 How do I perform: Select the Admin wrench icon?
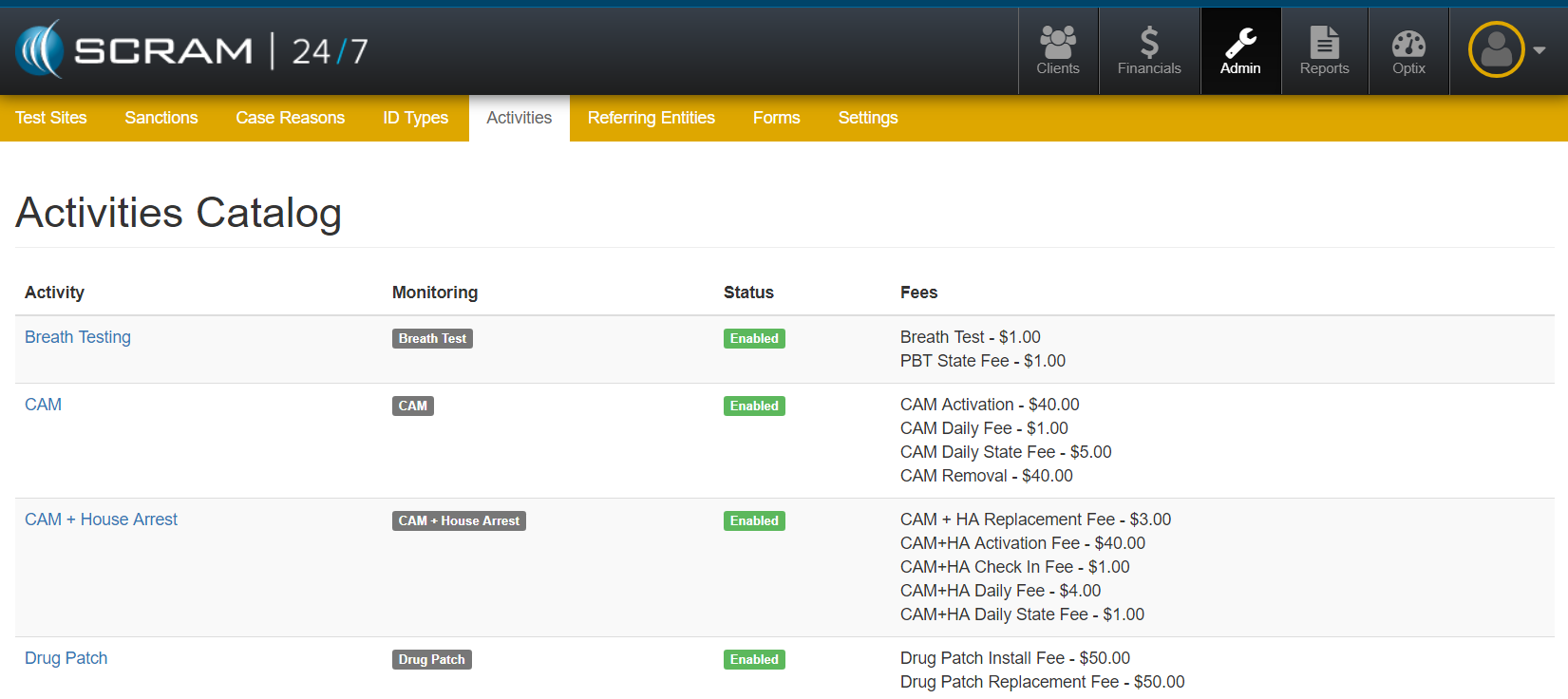[x=1240, y=43]
